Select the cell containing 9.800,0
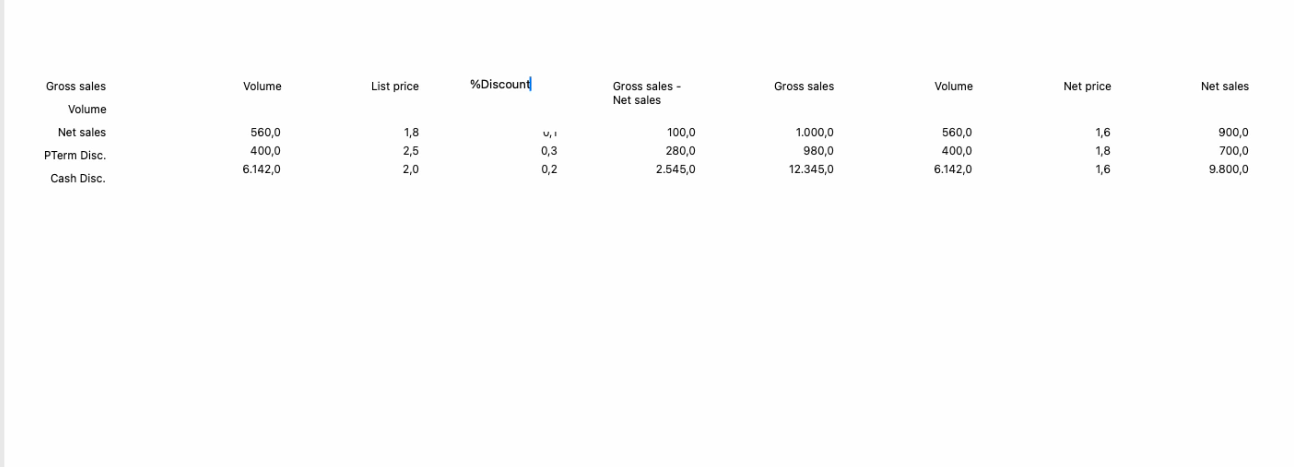 pos(1228,169)
